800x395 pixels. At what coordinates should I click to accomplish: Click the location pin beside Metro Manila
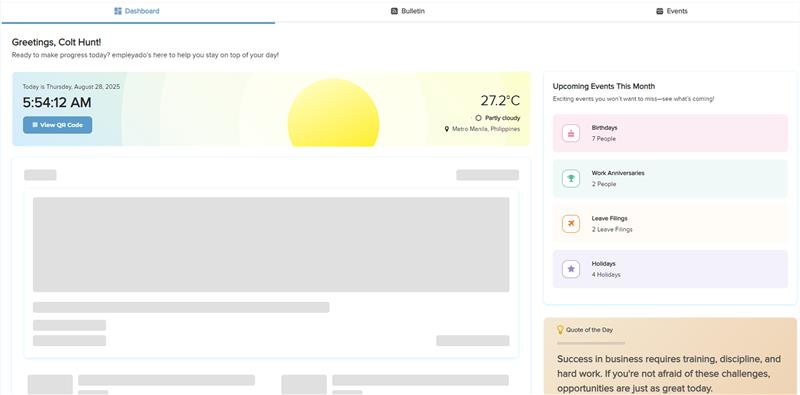coord(447,129)
